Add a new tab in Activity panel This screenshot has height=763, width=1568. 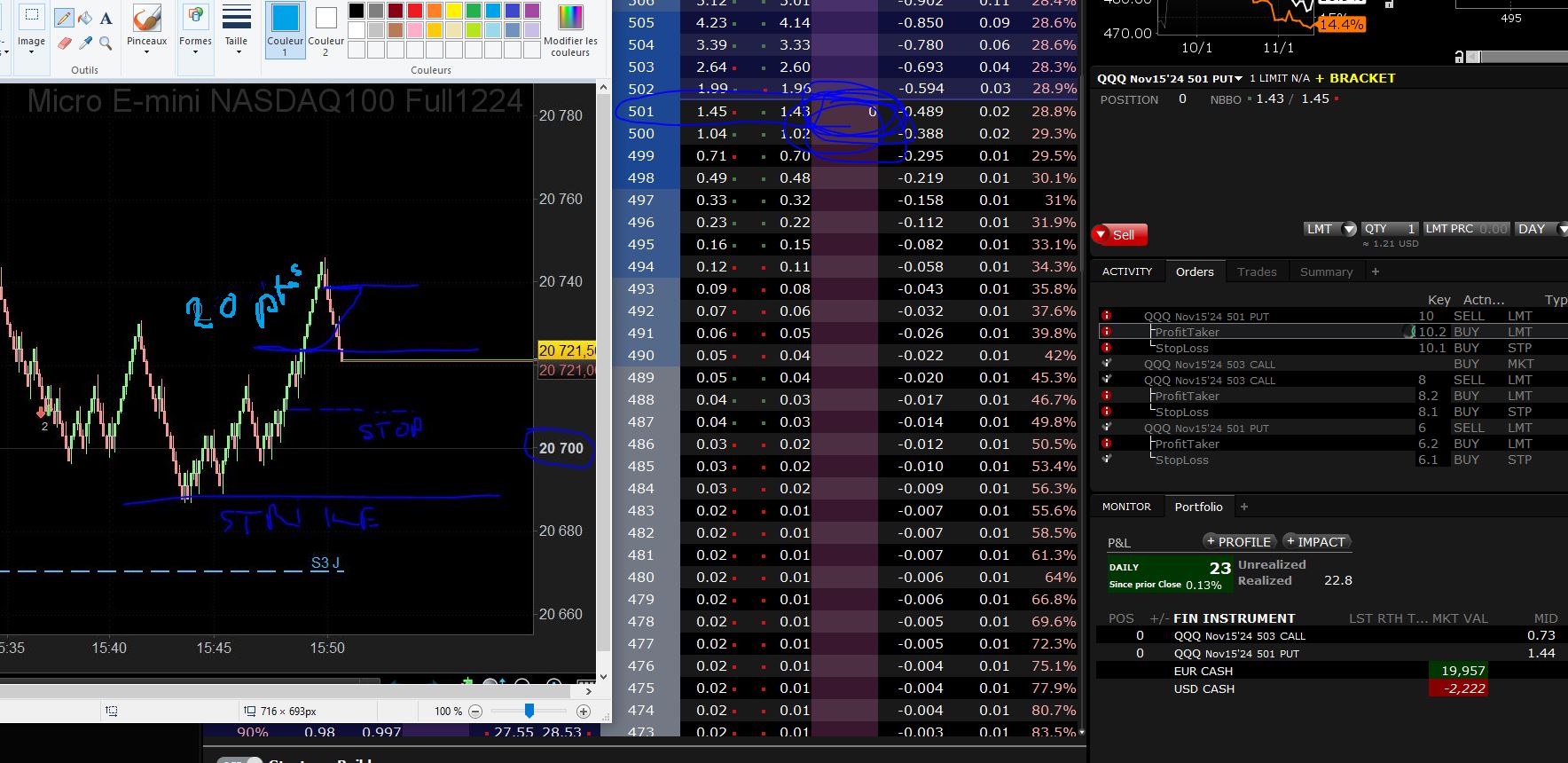[x=1376, y=271]
